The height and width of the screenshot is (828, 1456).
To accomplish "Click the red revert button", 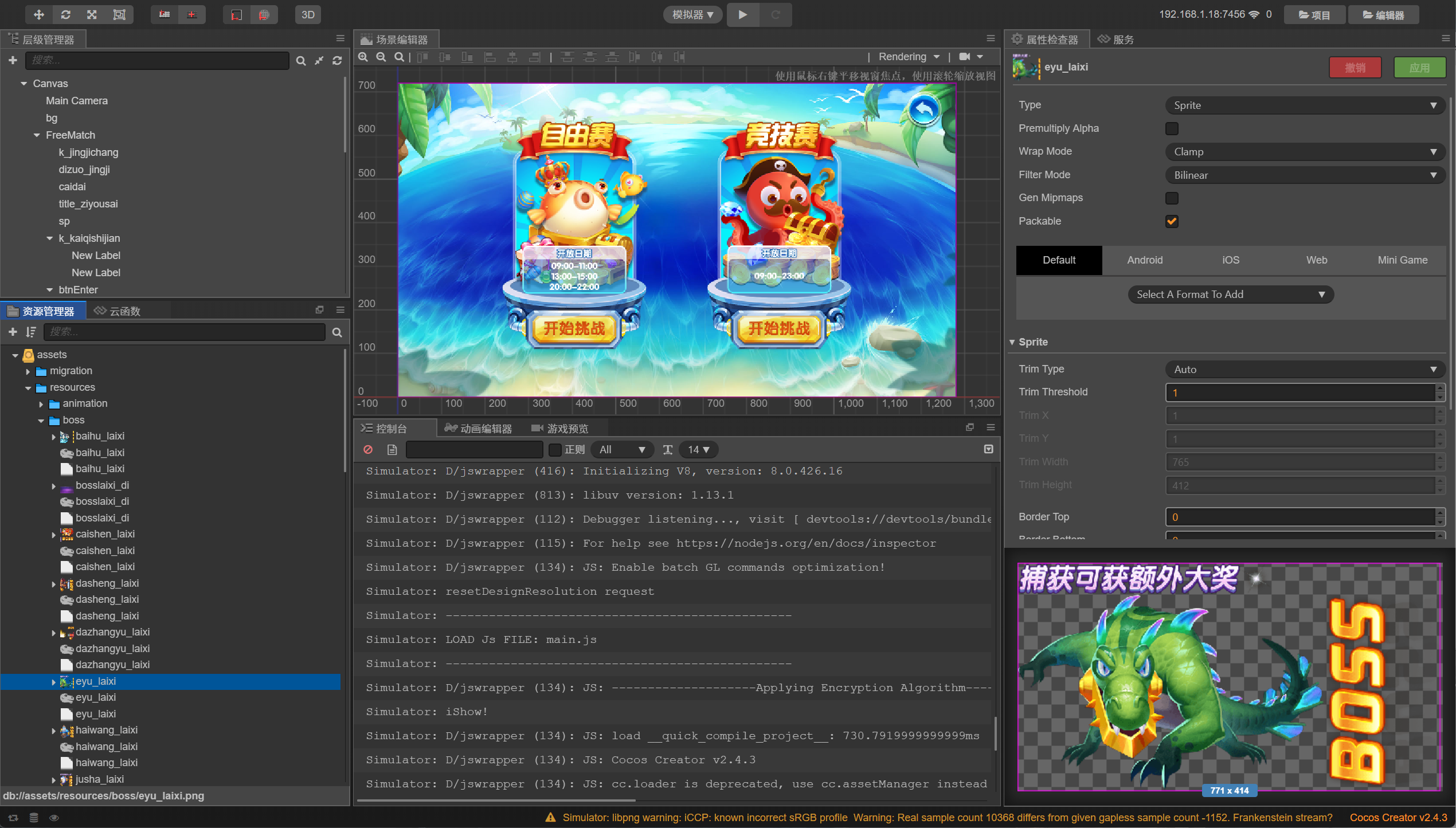I will 1355,68.
